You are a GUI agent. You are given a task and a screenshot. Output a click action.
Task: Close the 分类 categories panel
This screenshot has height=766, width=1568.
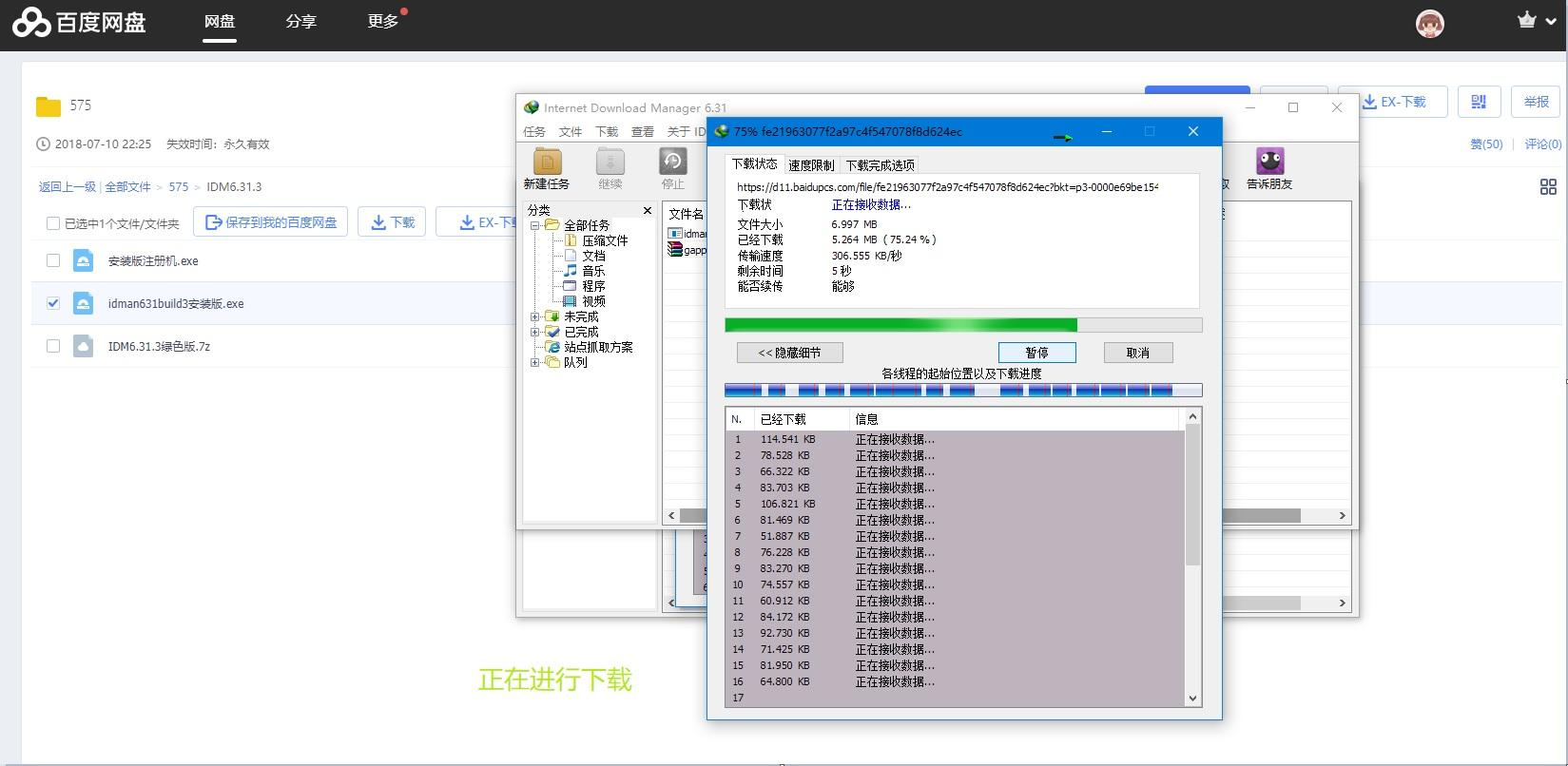coord(648,210)
